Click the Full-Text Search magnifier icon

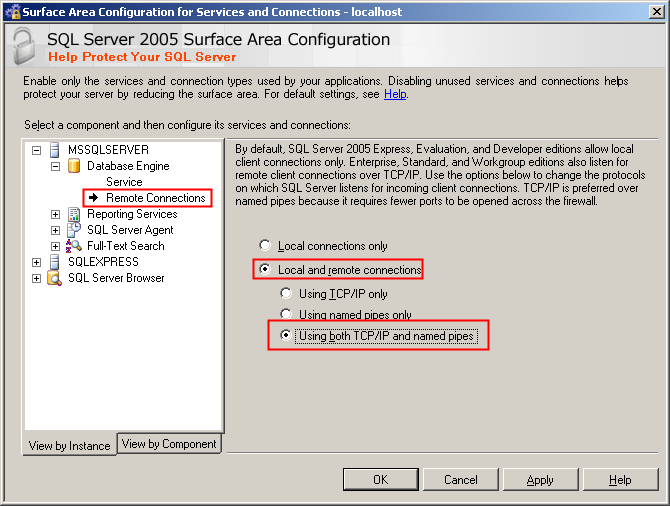click(73, 246)
